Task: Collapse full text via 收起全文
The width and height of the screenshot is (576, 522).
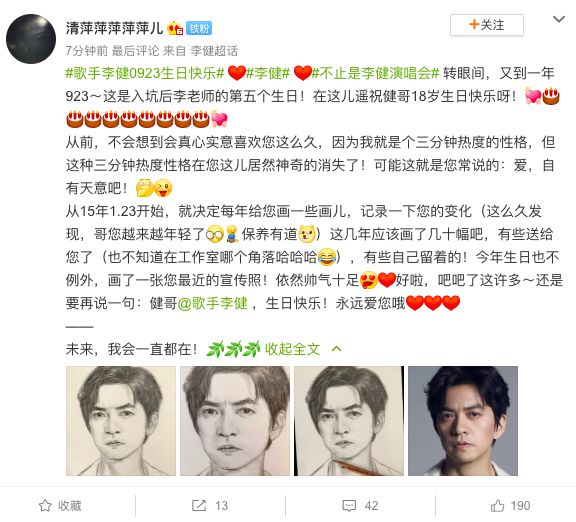Action: pyautogui.click(x=292, y=349)
